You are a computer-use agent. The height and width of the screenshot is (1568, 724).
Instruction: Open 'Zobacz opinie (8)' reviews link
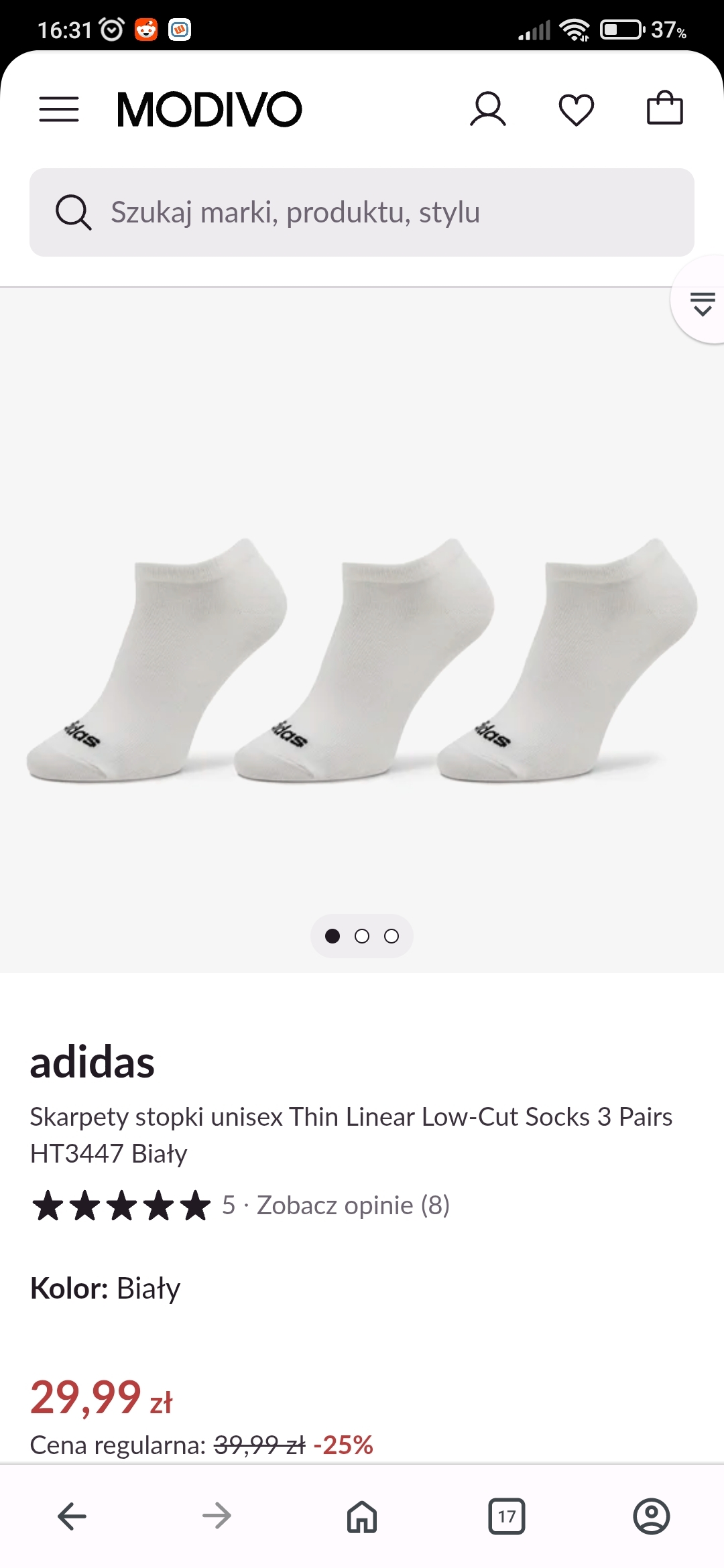coord(353,1205)
